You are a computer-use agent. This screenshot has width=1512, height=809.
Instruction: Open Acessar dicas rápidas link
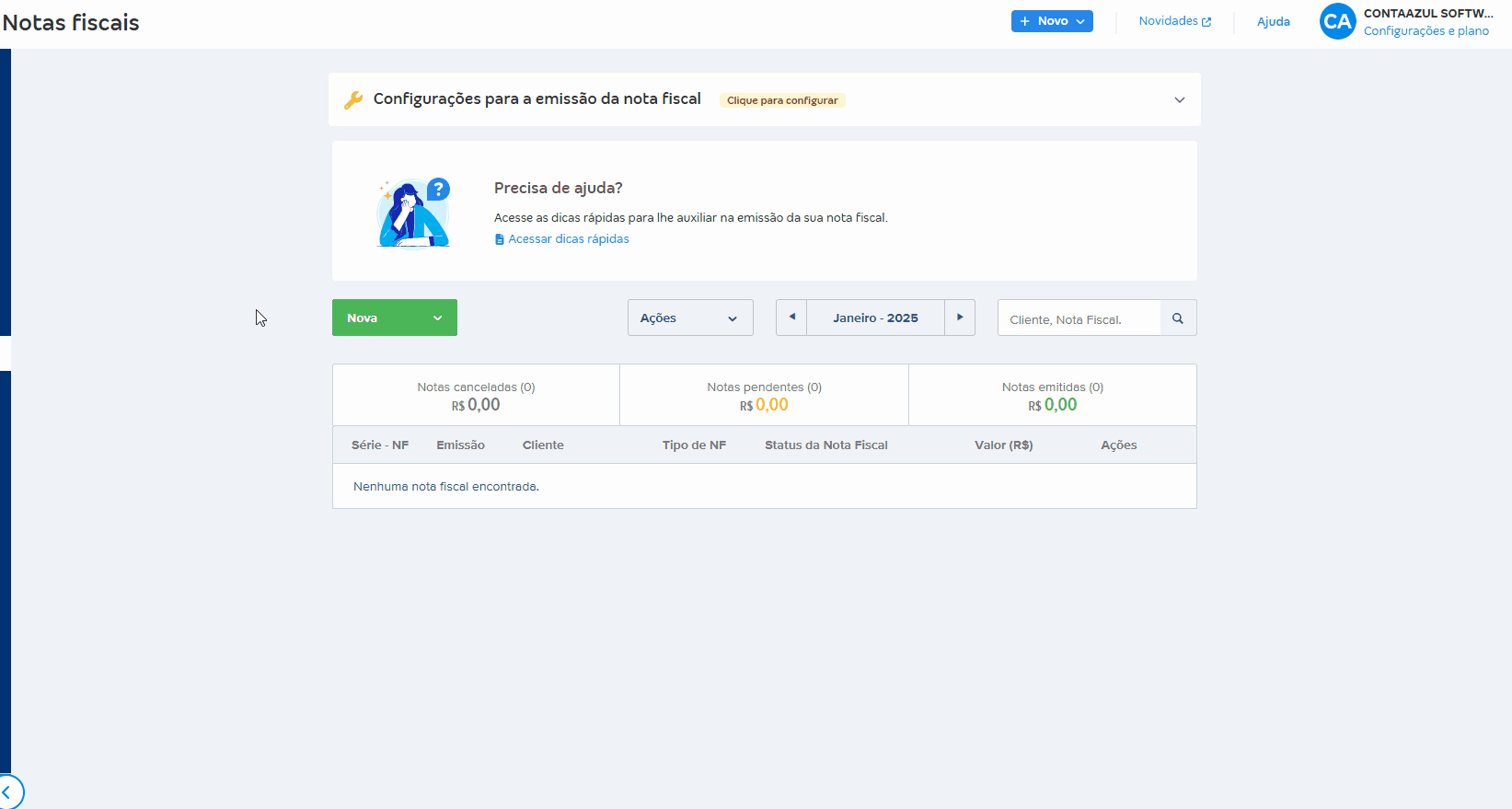(x=568, y=239)
